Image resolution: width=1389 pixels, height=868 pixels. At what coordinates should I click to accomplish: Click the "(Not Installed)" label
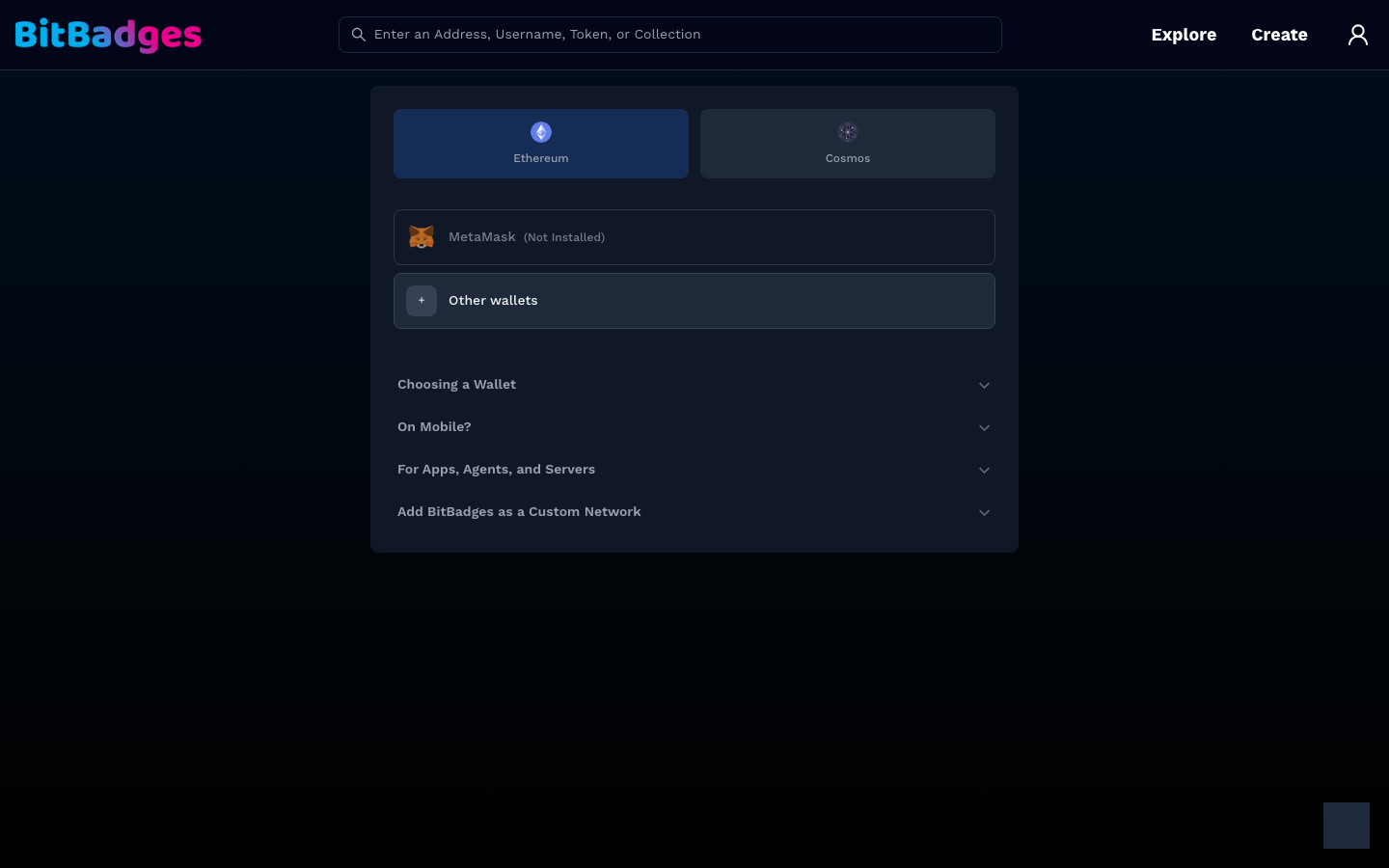click(x=564, y=237)
